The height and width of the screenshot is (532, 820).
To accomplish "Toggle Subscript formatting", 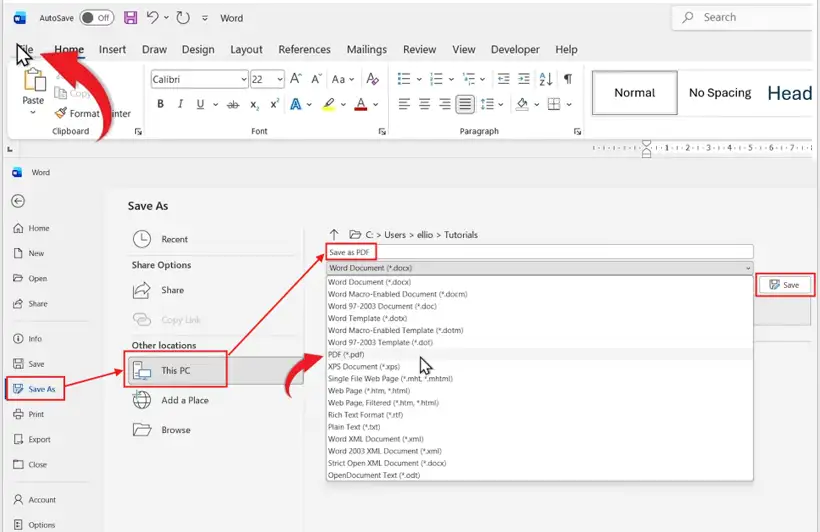I will point(254,105).
